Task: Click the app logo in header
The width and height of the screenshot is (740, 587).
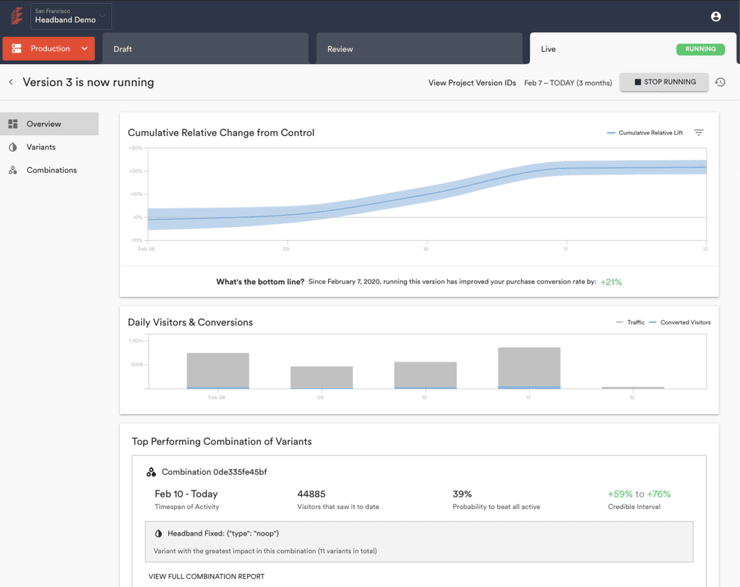Action: pos(17,16)
